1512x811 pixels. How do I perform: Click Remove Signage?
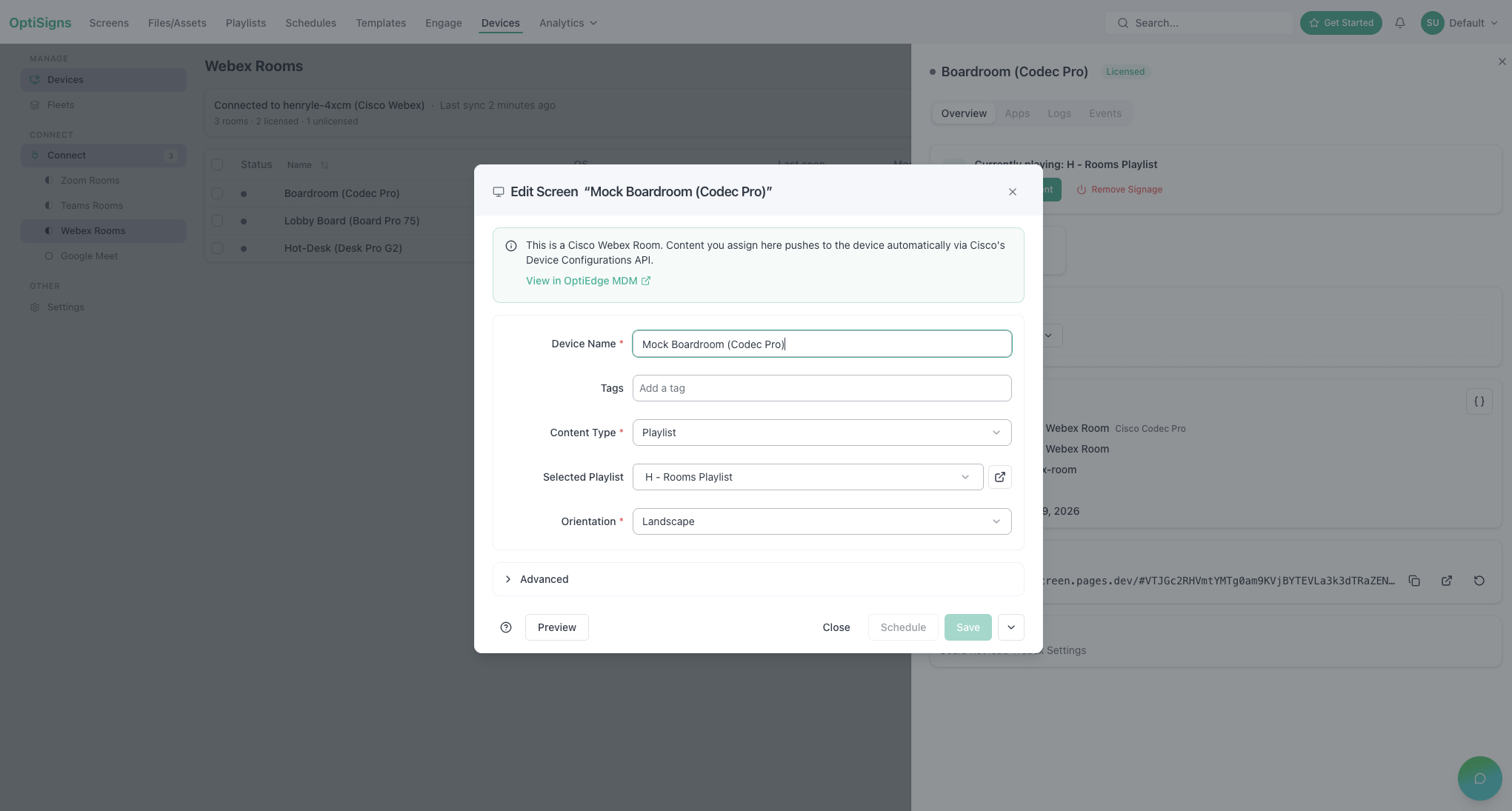[x=1119, y=190]
